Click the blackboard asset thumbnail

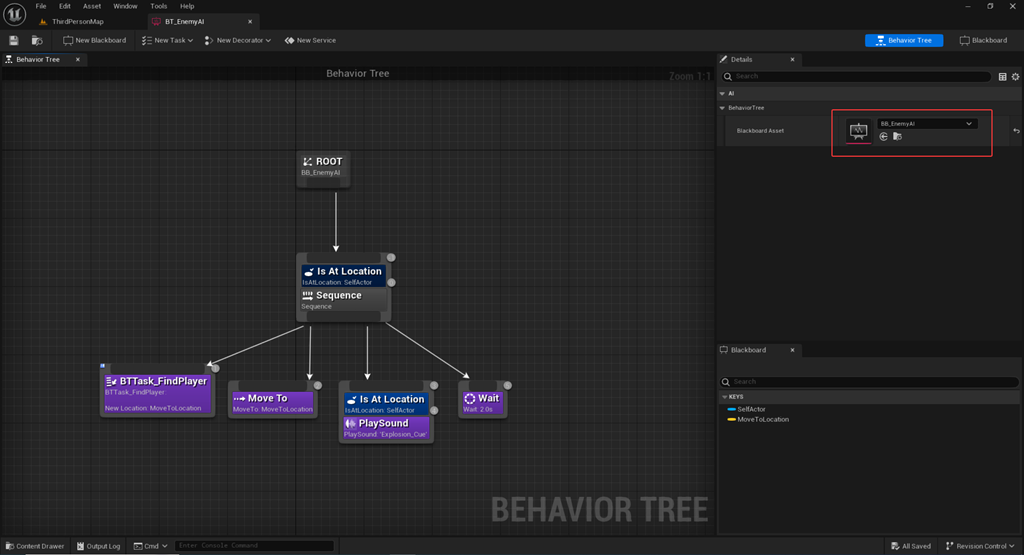pyautogui.click(x=858, y=131)
